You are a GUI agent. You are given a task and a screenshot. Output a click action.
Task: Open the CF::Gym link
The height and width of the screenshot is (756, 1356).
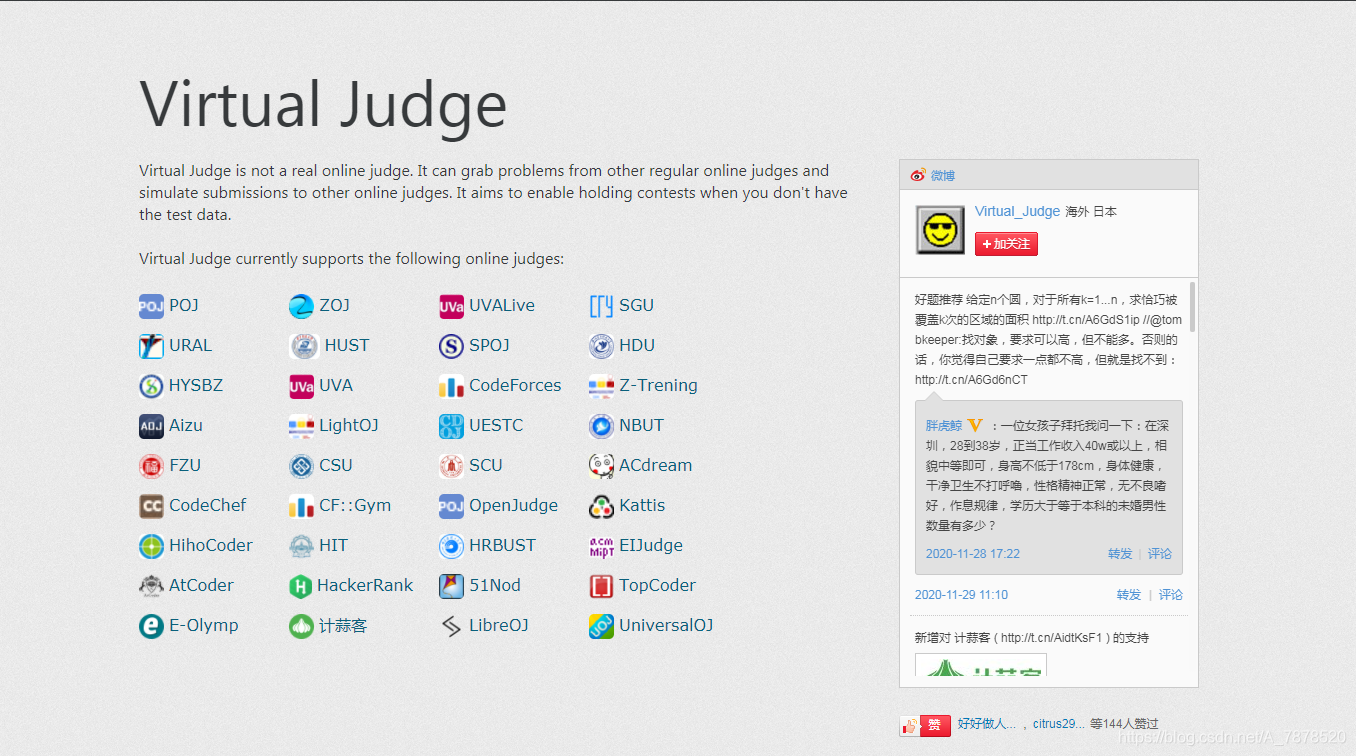(x=355, y=505)
